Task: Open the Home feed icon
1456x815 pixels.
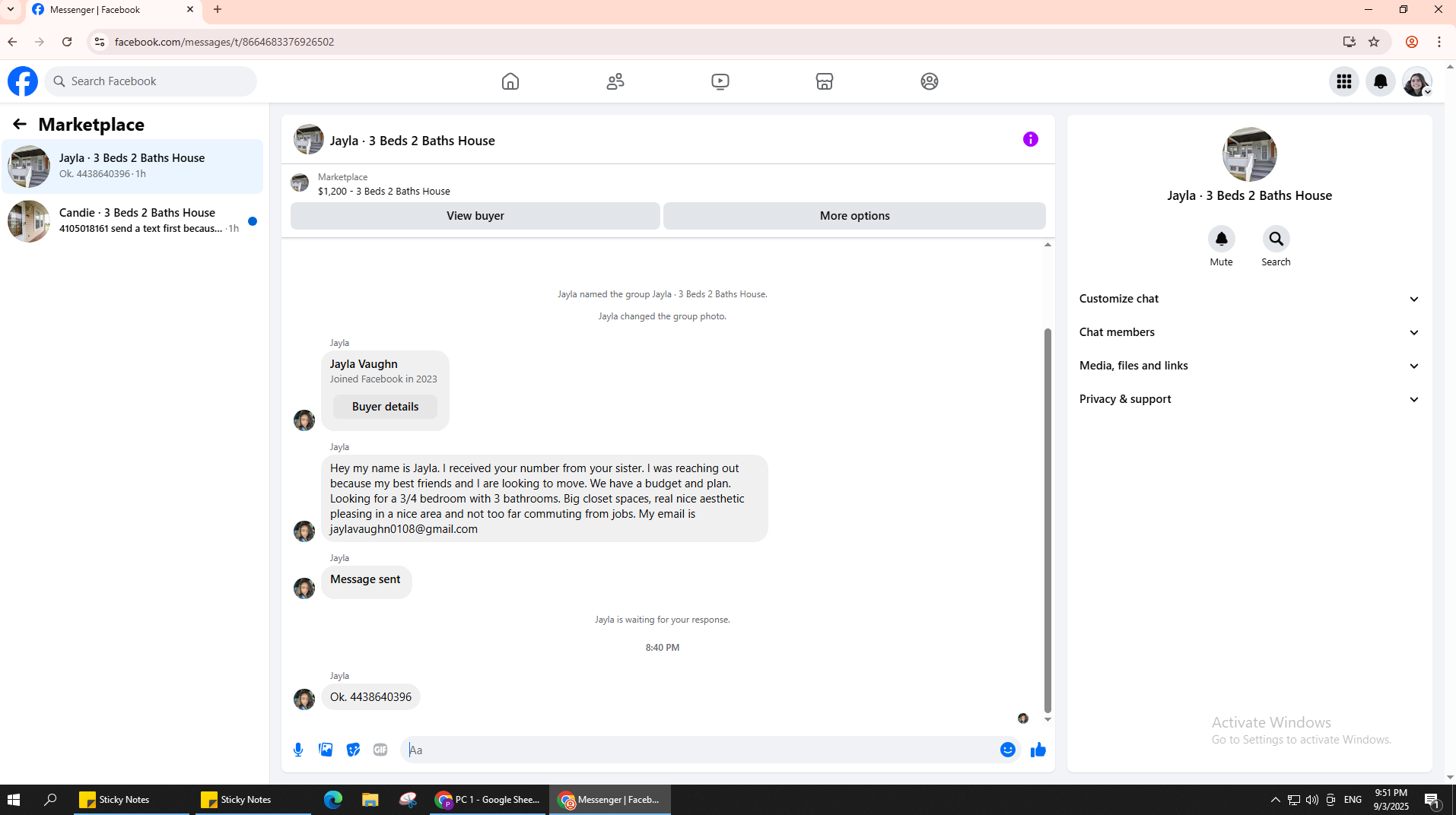Action: (x=510, y=81)
